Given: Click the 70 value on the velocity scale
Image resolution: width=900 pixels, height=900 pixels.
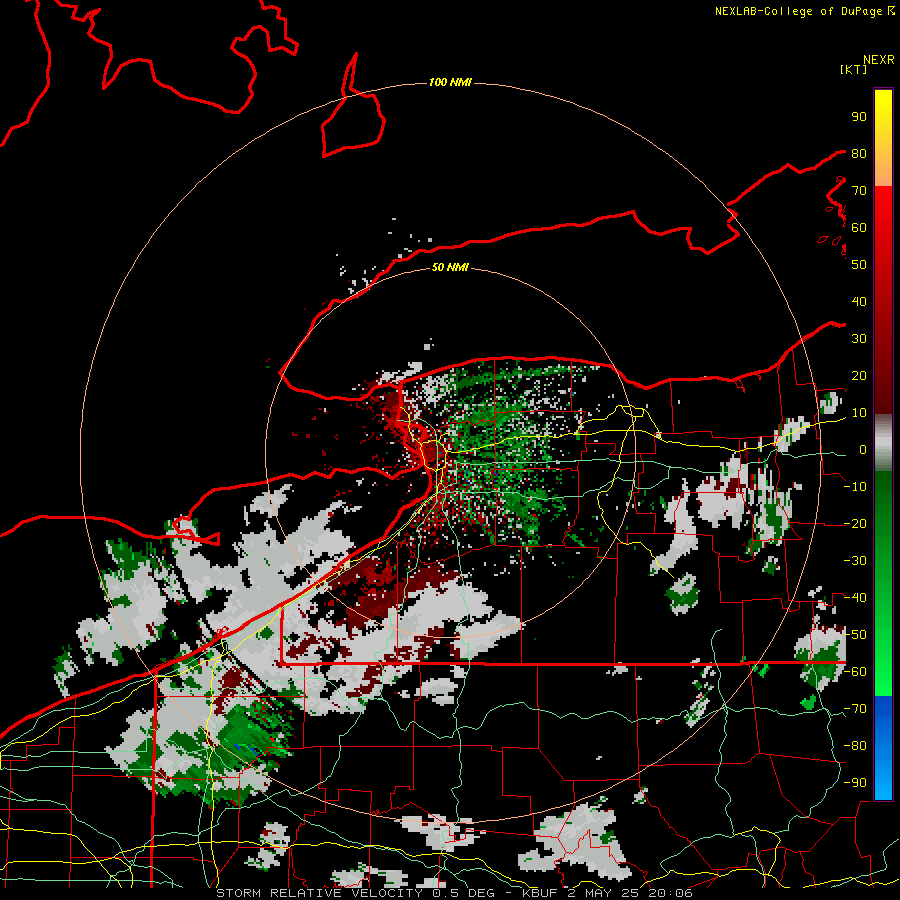Looking at the screenshot, I should 859,191.
